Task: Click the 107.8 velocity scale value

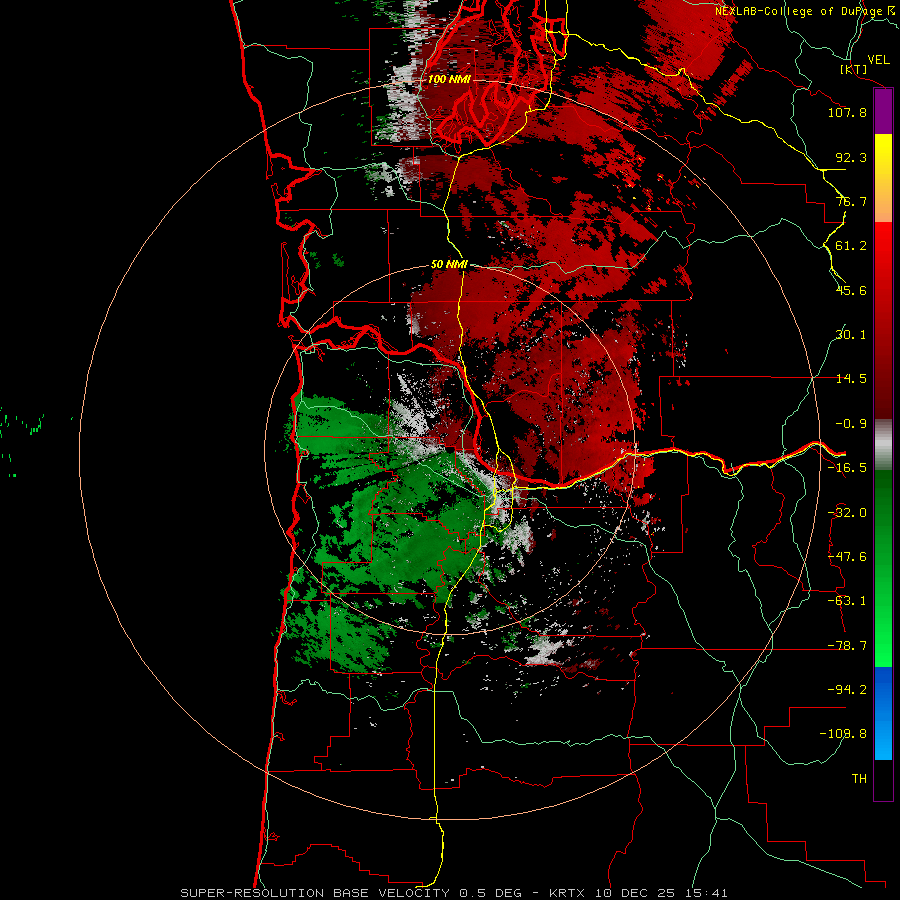Action: click(847, 112)
